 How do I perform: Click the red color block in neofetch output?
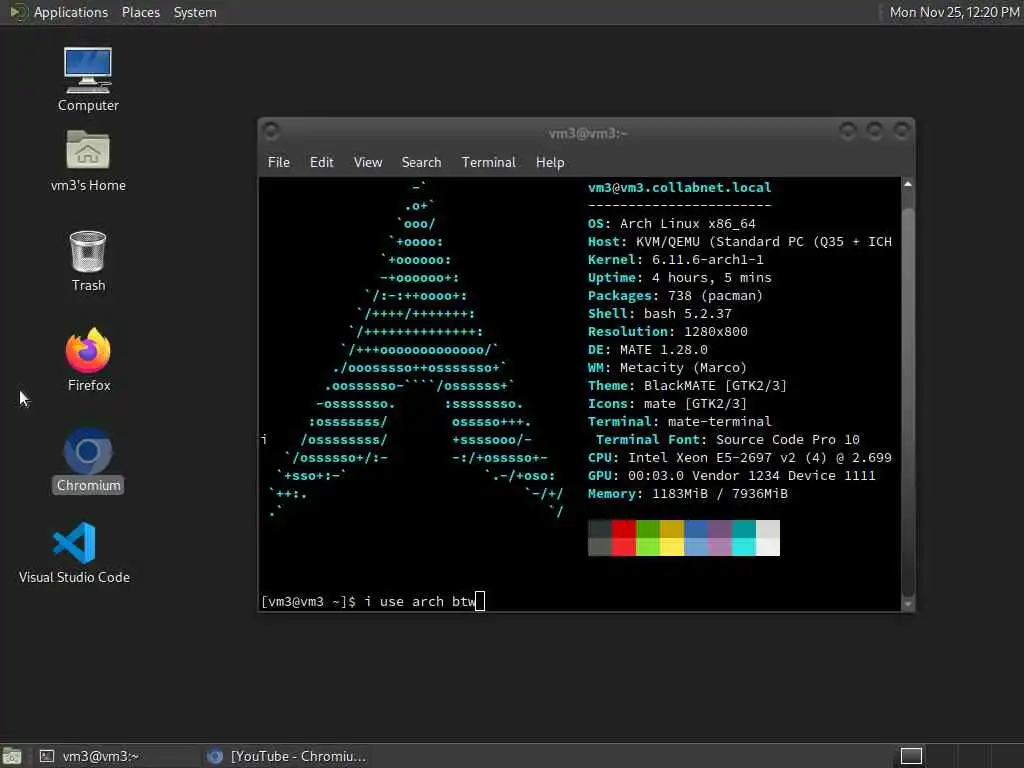[x=624, y=537]
